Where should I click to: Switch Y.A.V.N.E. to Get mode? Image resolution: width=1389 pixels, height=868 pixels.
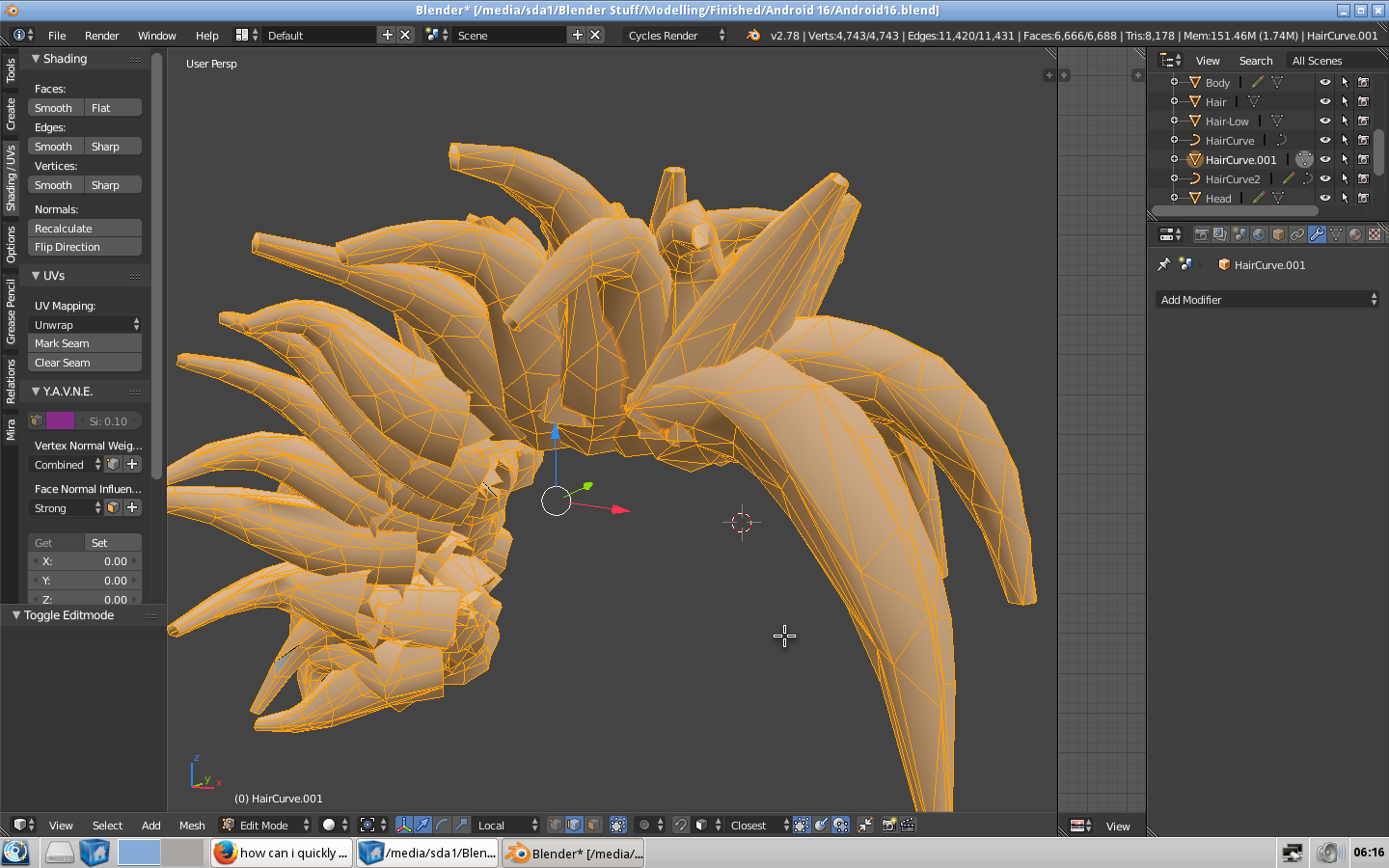[56, 542]
